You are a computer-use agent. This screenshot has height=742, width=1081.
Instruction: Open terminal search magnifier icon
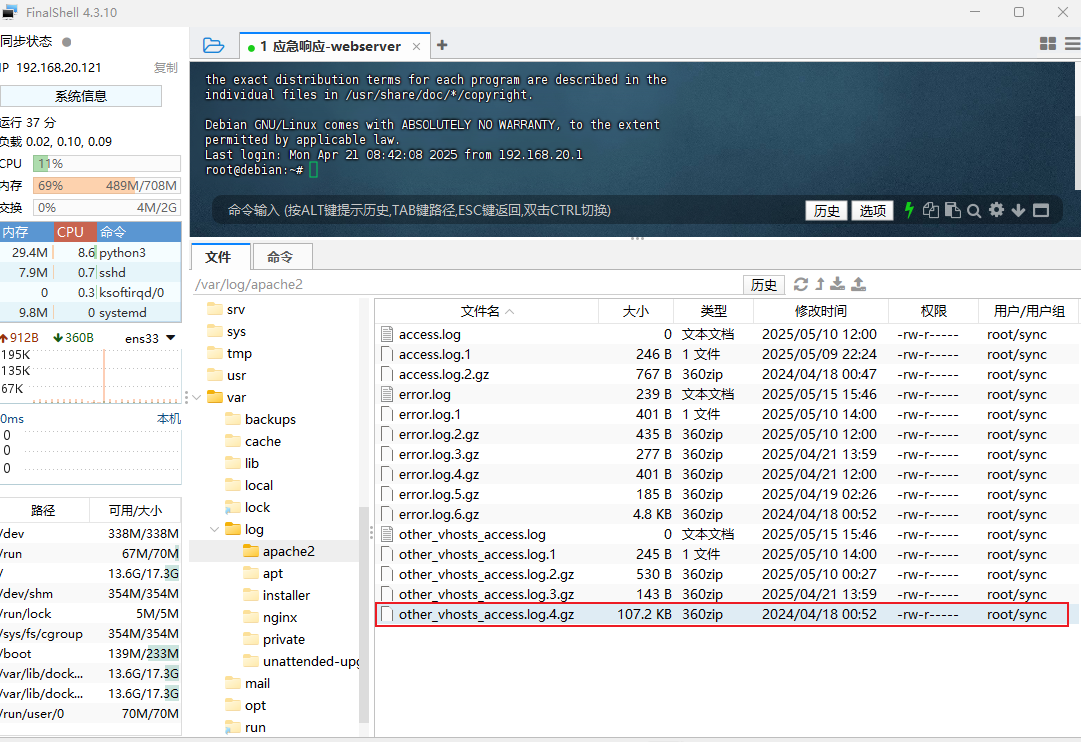(x=973, y=211)
